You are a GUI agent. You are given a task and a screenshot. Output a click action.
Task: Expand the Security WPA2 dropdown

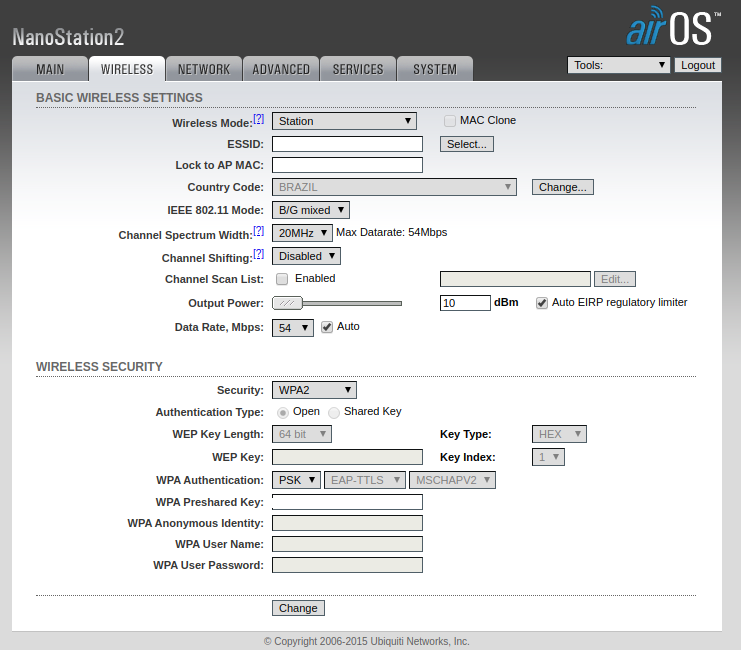click(x=314, y=390)
